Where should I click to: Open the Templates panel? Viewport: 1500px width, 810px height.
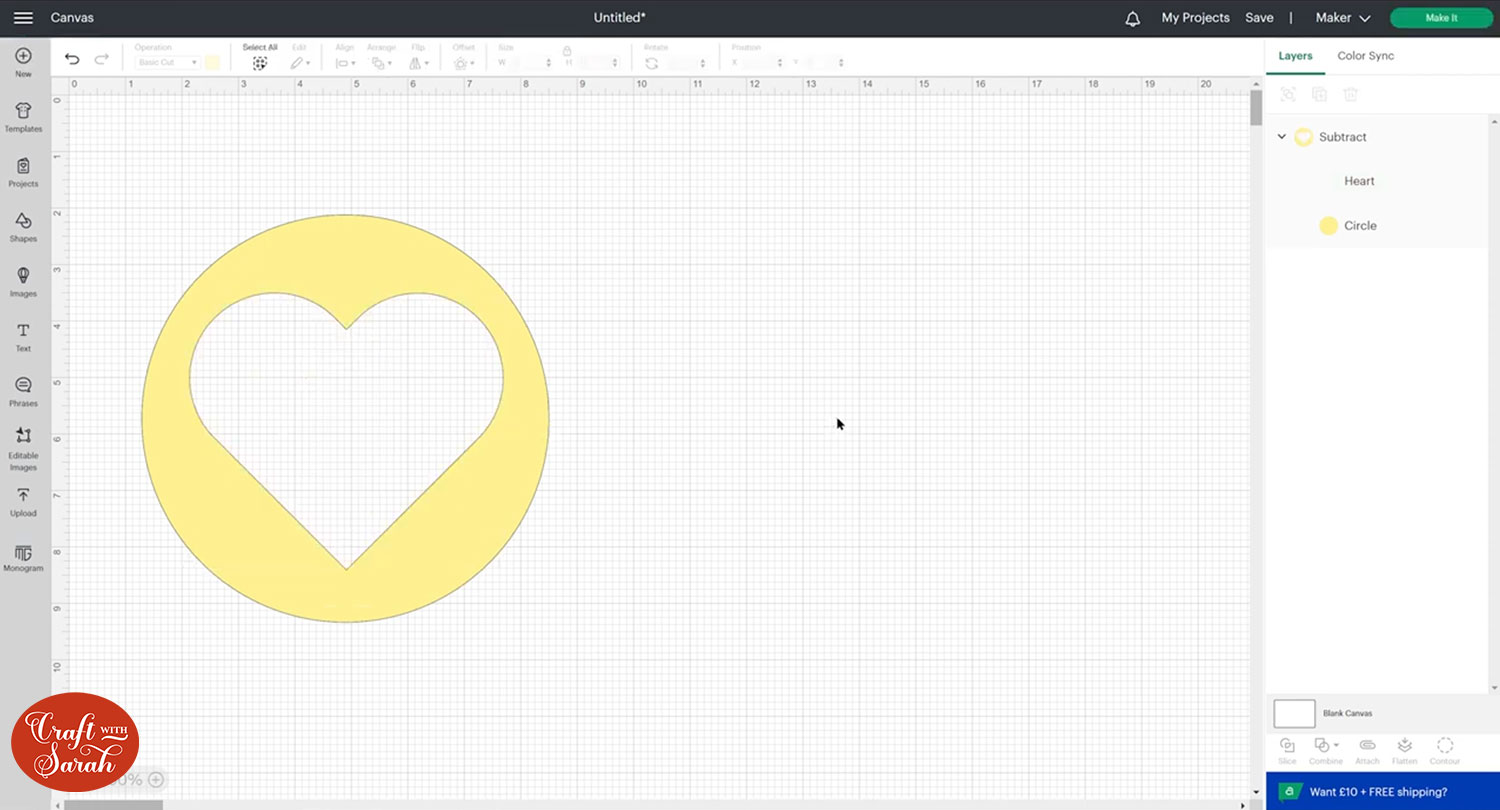point(23,117)
